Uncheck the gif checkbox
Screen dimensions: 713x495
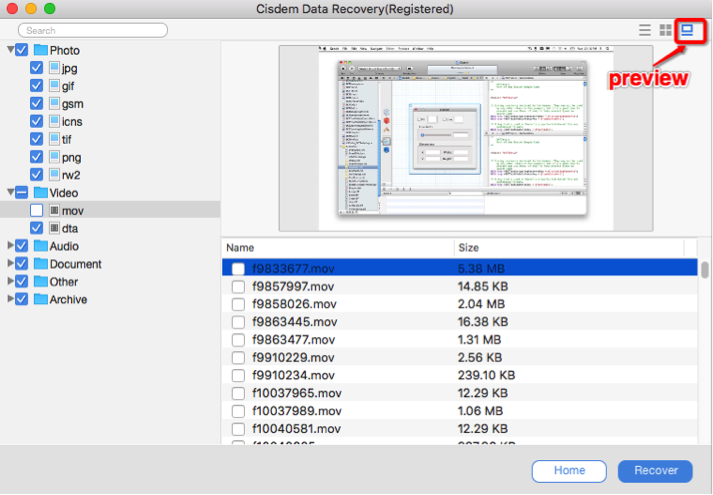click(36, 85)
